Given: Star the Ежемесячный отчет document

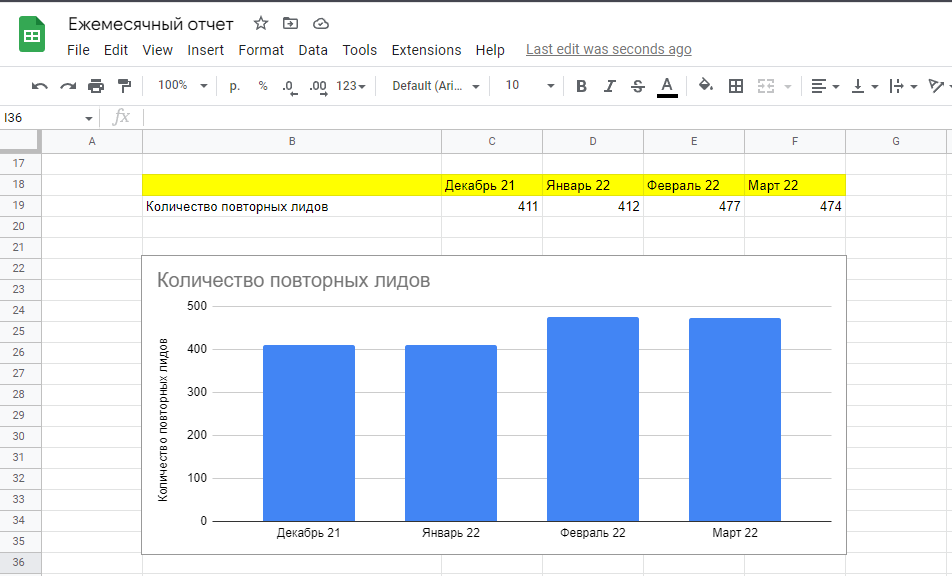Looking at the screenshot, I should pos(261,24).
